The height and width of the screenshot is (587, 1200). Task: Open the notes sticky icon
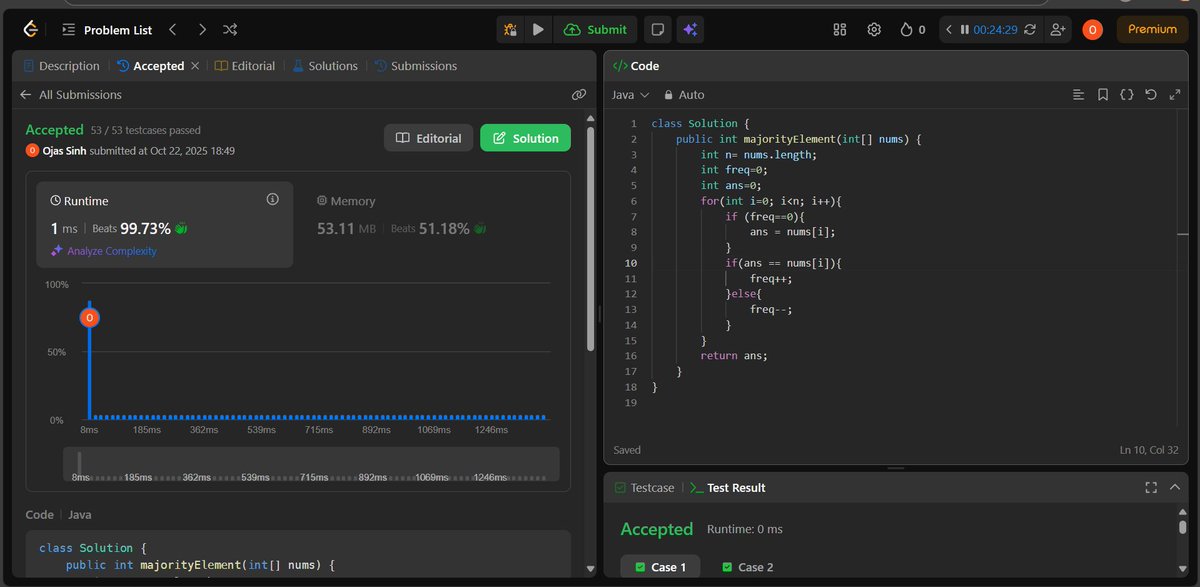point(657,30)
